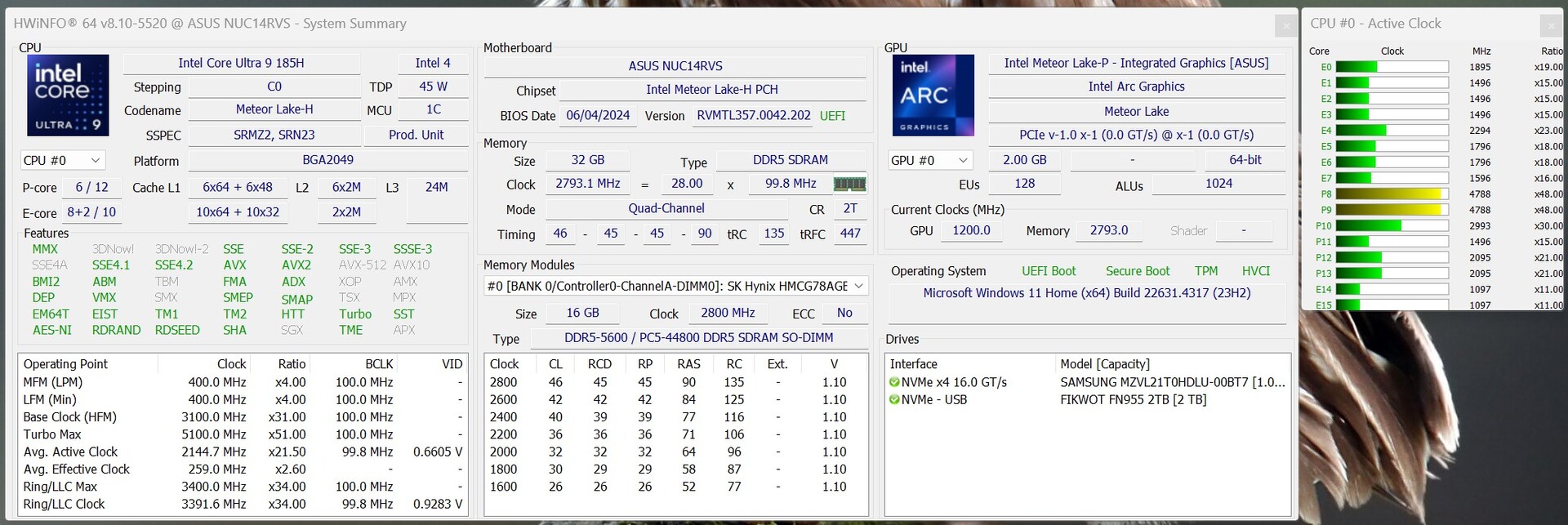This screenshot has height=525, width=1568.
Task: Click the GPU memory value 2.00 GB
Action: pyautogui.click(x=1025, y=160)
